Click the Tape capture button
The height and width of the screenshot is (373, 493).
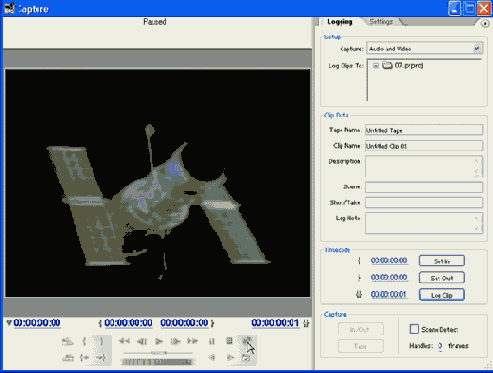point(361,346)
